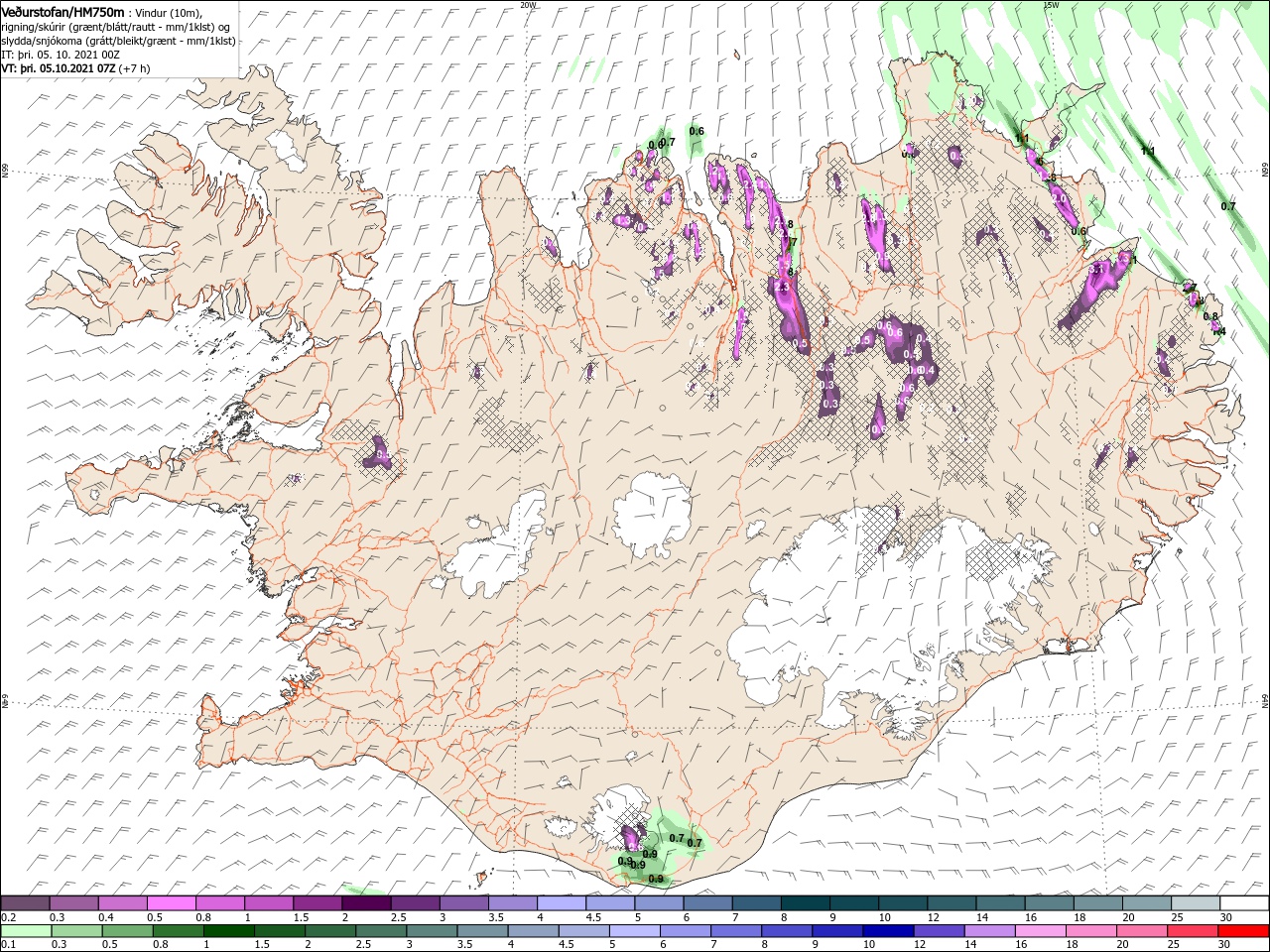Click the offshore 1.1 rainfall value in the northeast
1270x952 pixels.
[x=1148, y=151]
